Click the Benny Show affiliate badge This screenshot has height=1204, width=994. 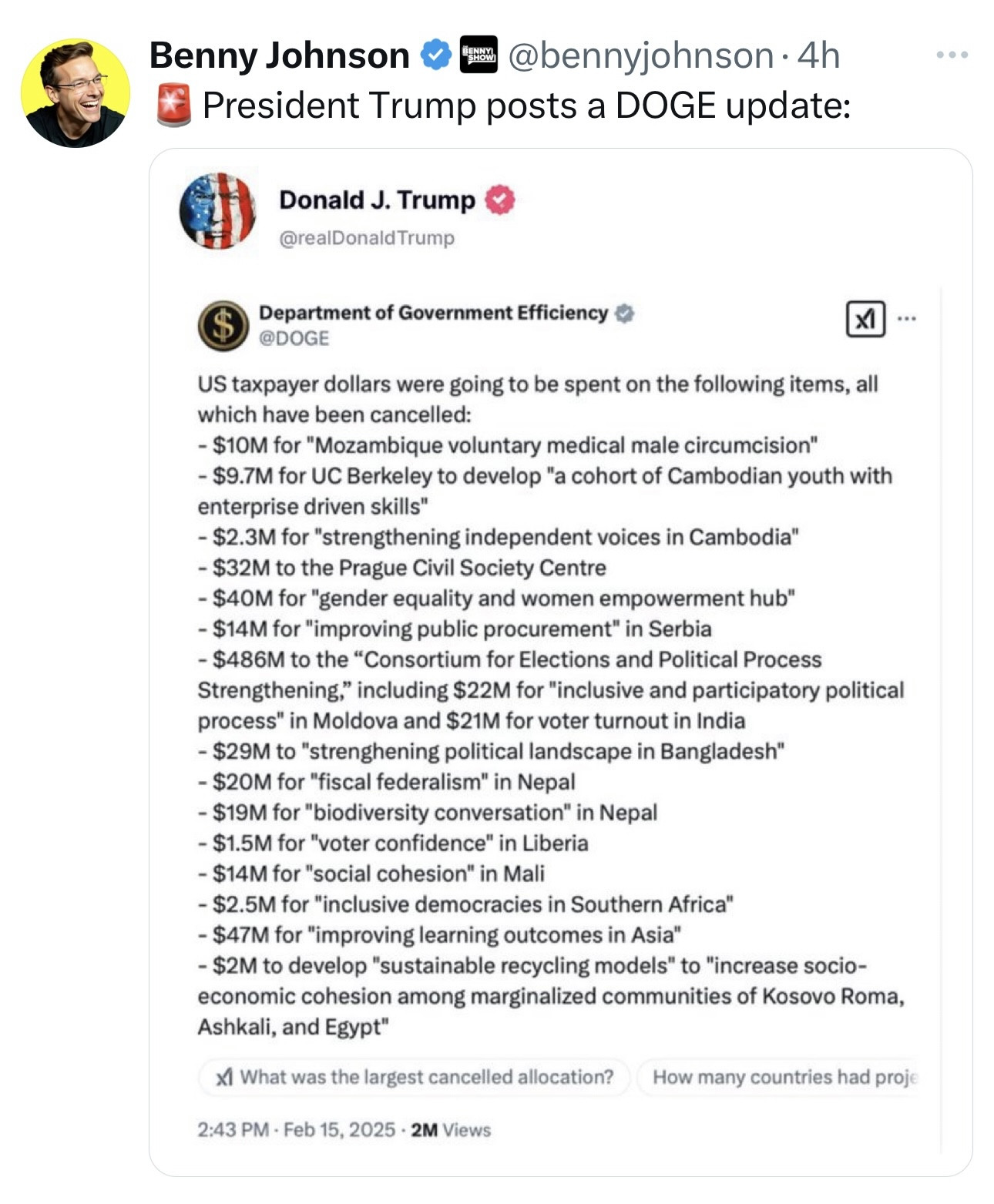click(478, 55)
